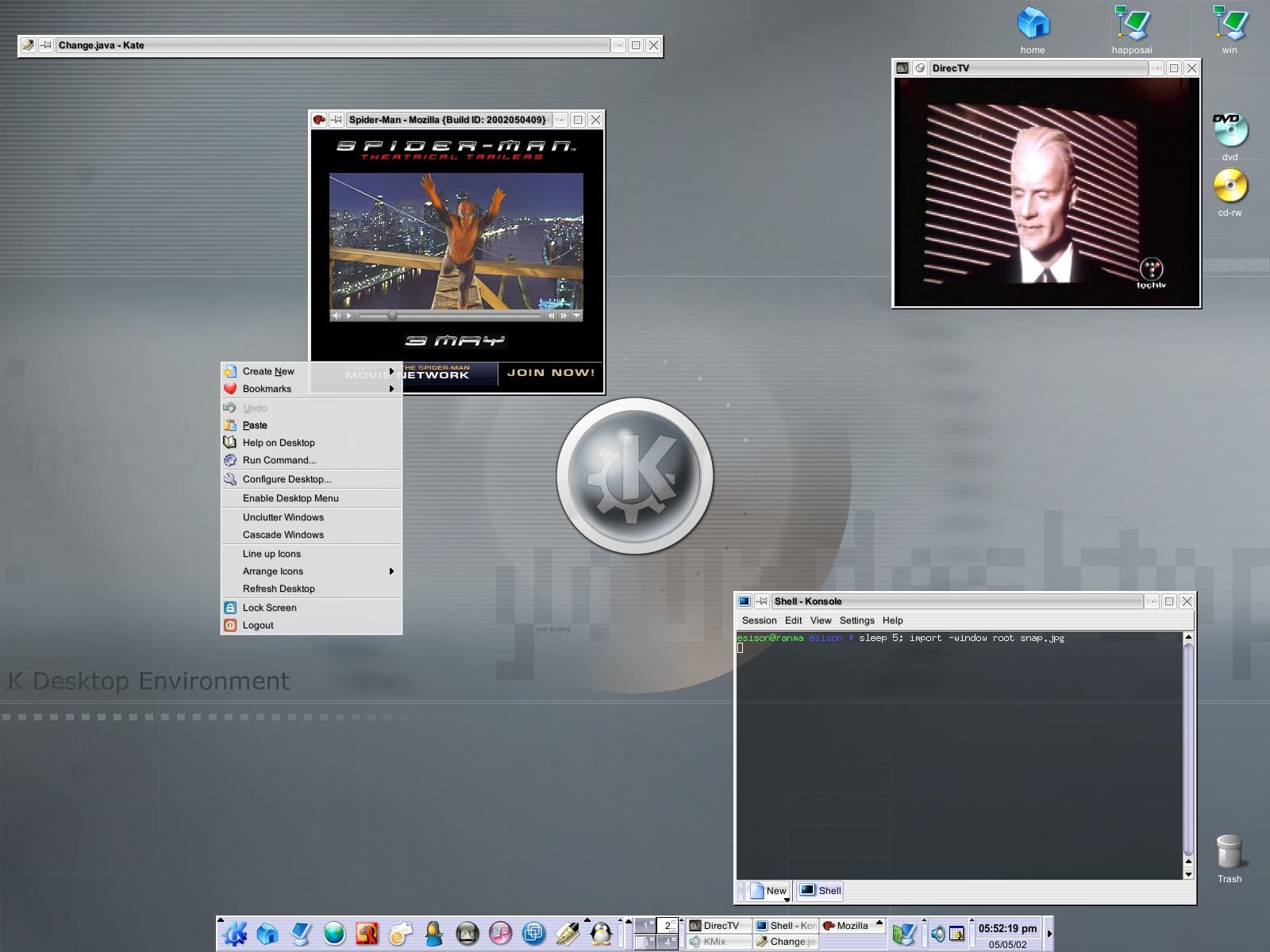This screenshot has width=1270, height=952.
Task: Open the win network desktop icon
Action: click(1230, 30)
